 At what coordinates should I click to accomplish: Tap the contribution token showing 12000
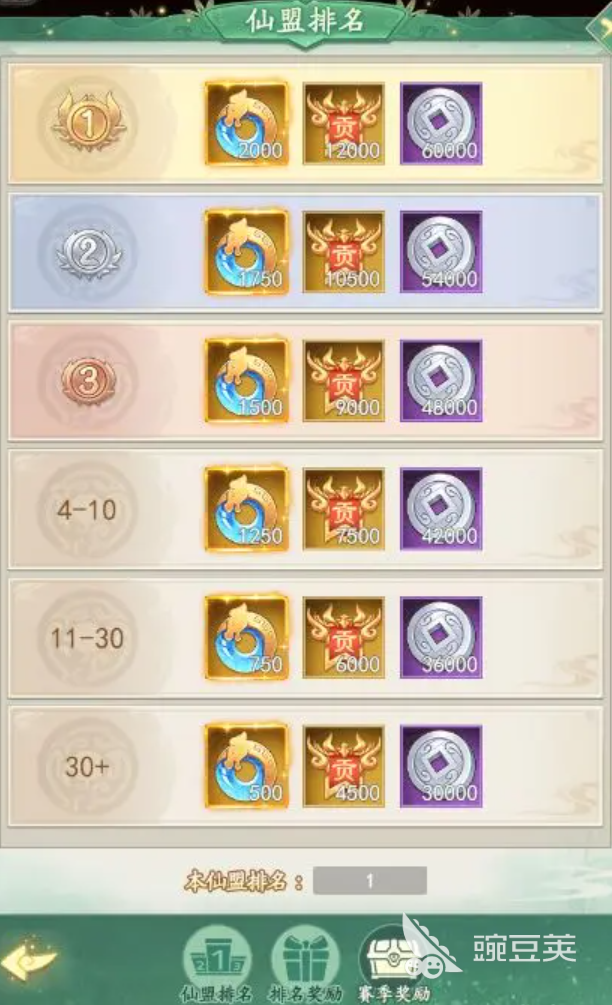tap(343, 124)
